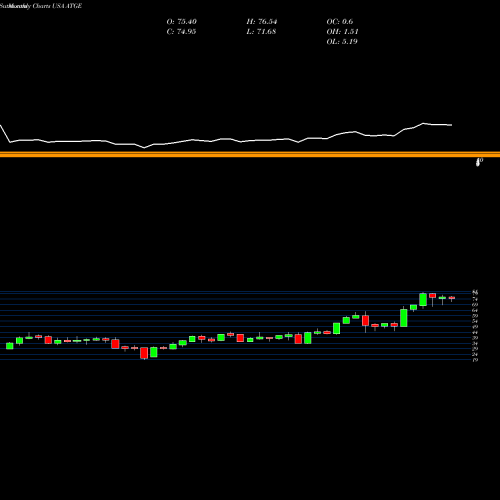Screen dimensions: 500x500
Task: Click the OC: 0.6 value
Action: 340,22
